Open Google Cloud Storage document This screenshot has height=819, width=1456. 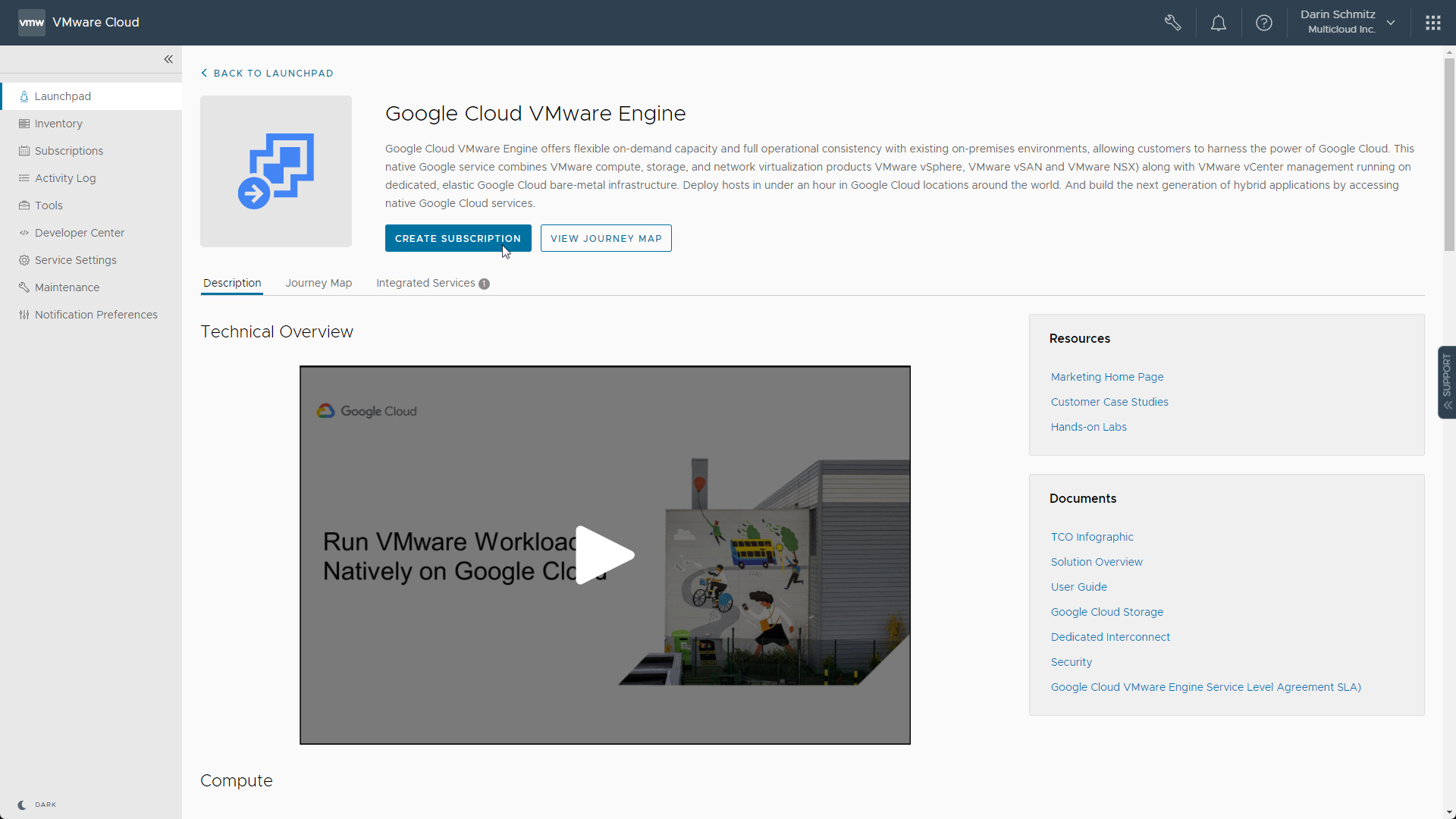pos(1106,612)
